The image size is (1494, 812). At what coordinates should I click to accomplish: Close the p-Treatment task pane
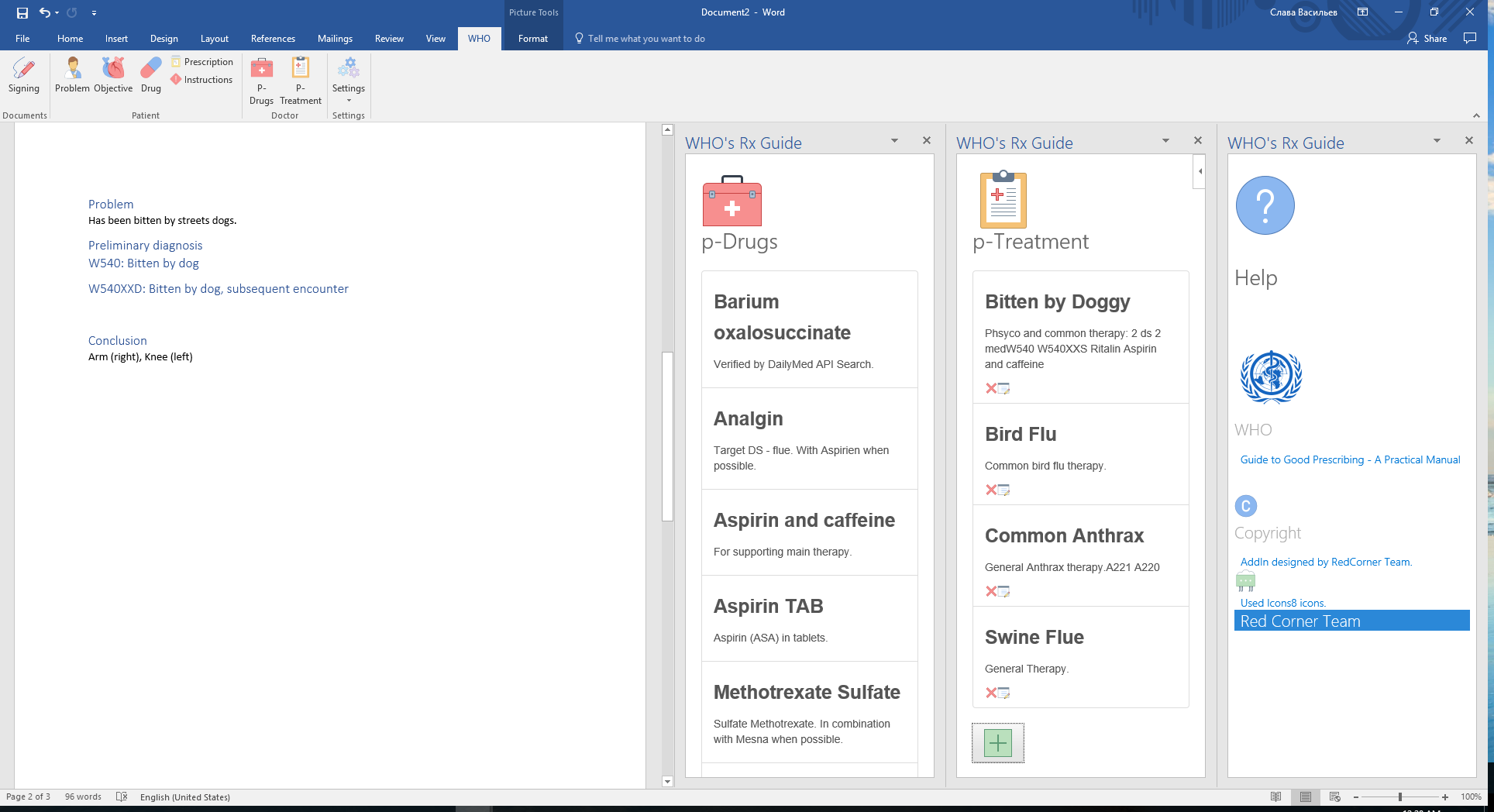1198,140
